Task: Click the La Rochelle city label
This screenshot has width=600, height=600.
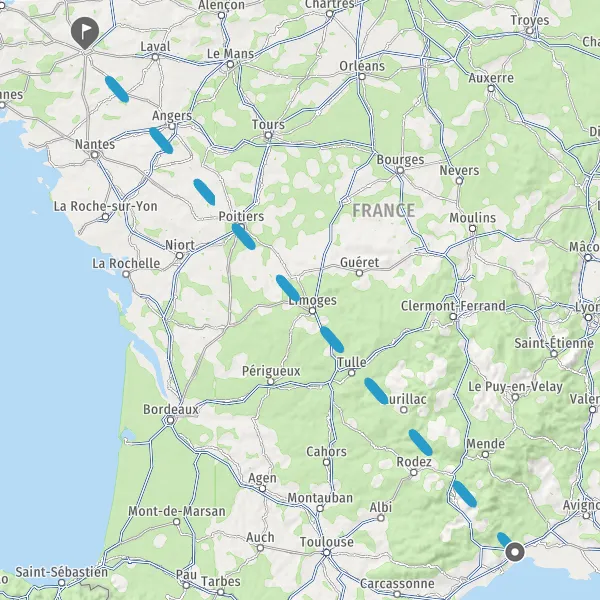Action: pos(126,263)
